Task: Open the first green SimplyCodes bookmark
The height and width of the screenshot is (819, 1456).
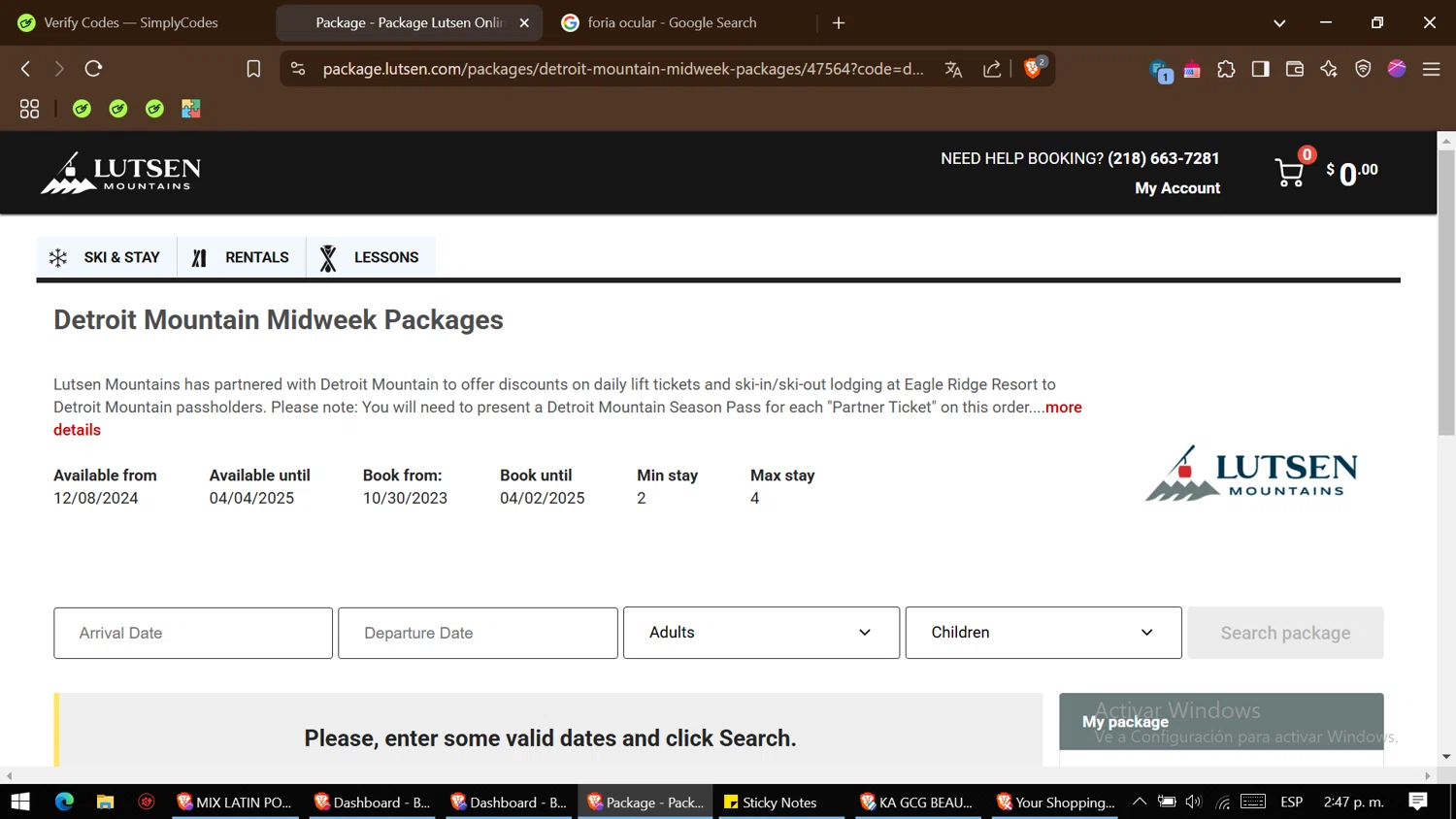Action: (x=82, y=109)
